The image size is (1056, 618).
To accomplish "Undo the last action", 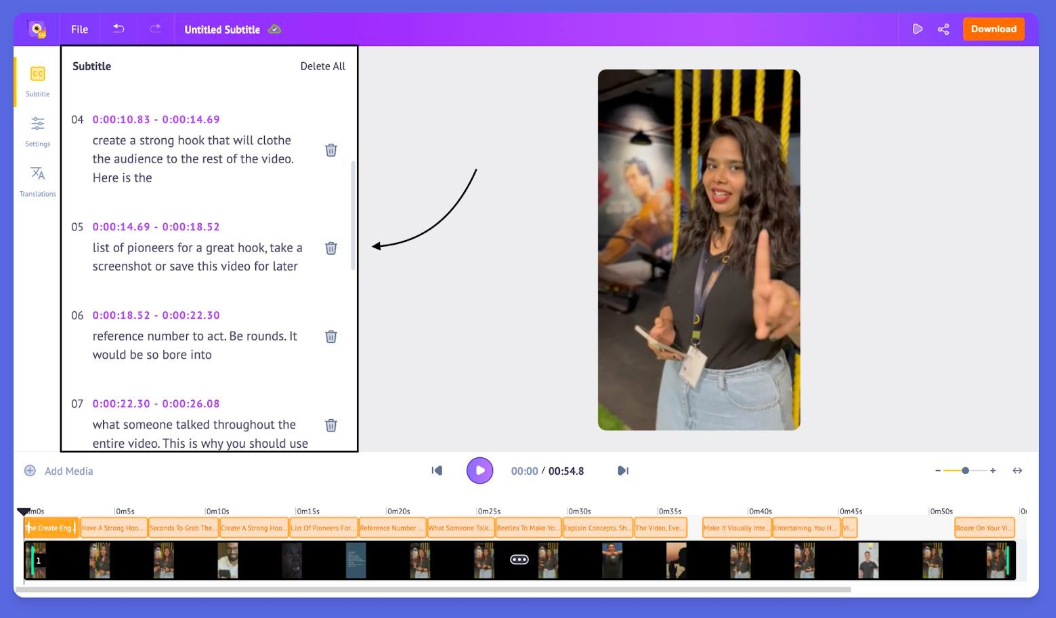I will click(x=119, y=28).
